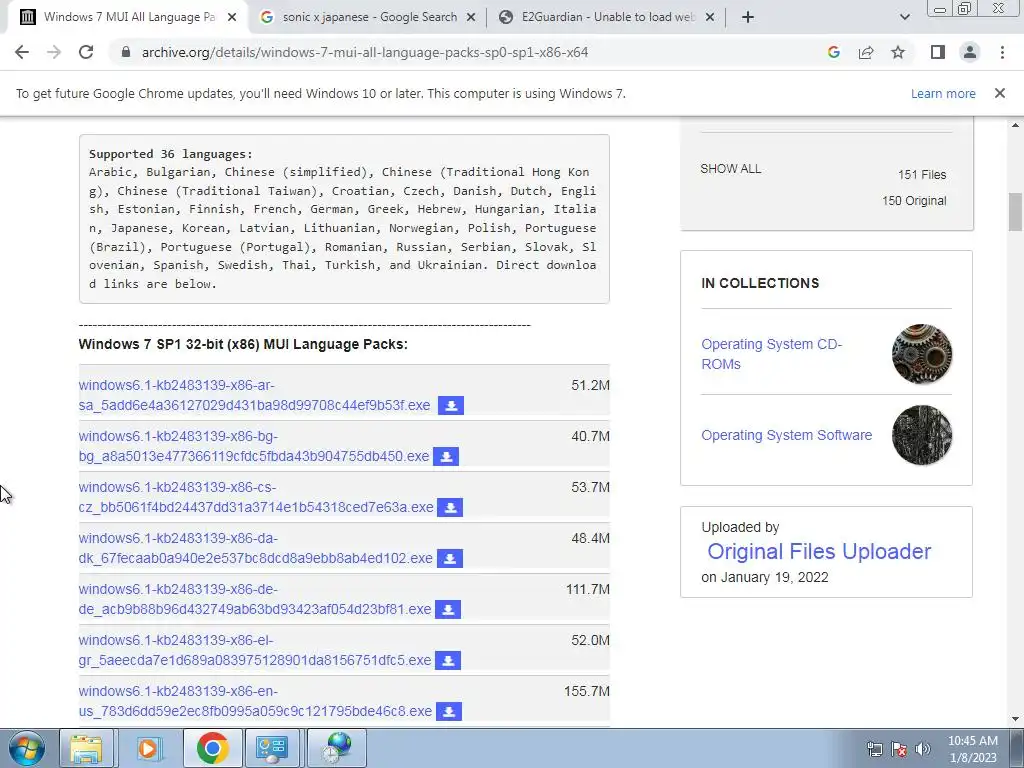Click the volume speaker tray icon

pyautogui.click(x=923, y=749)
